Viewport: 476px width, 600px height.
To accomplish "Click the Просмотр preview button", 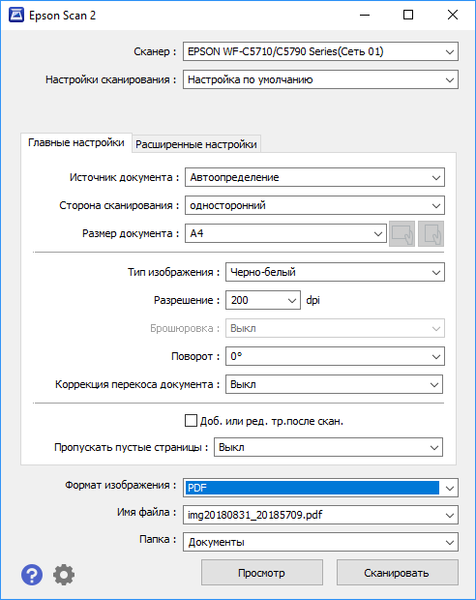I will pyautogui.click(x=262, y=573).
